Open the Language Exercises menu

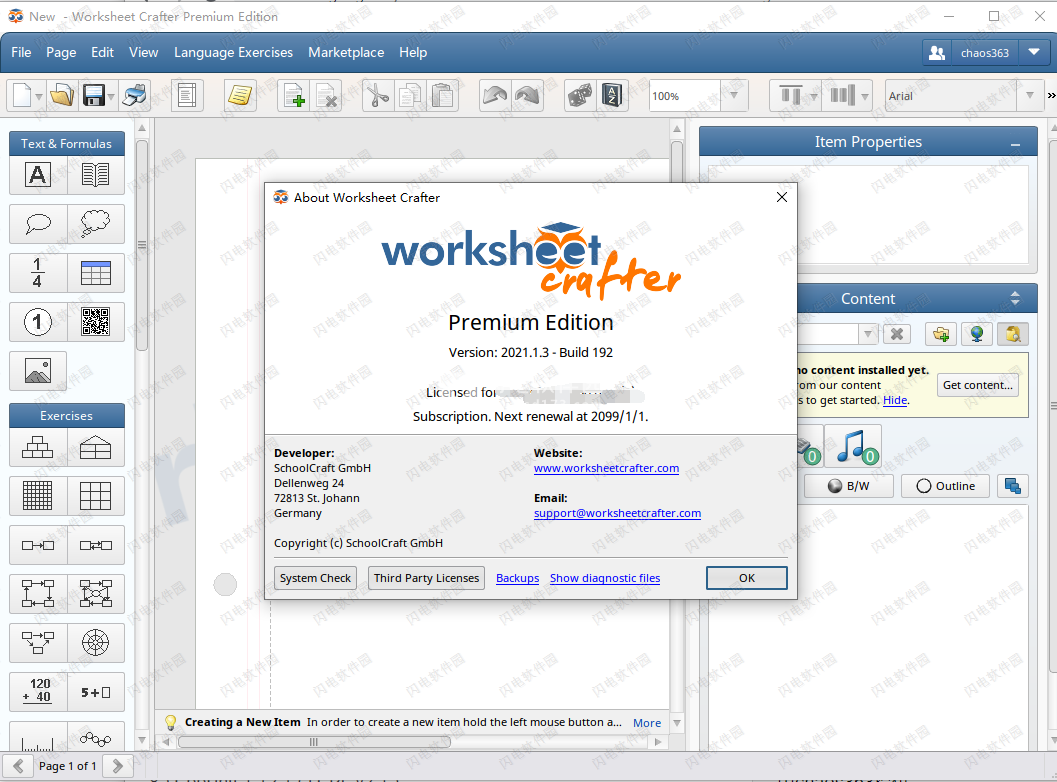click(233, 53)
